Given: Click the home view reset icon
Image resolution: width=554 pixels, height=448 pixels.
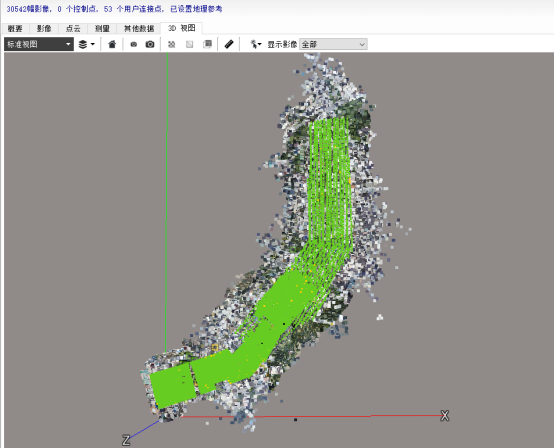Looking at the screenshot, I should [112, 44].
